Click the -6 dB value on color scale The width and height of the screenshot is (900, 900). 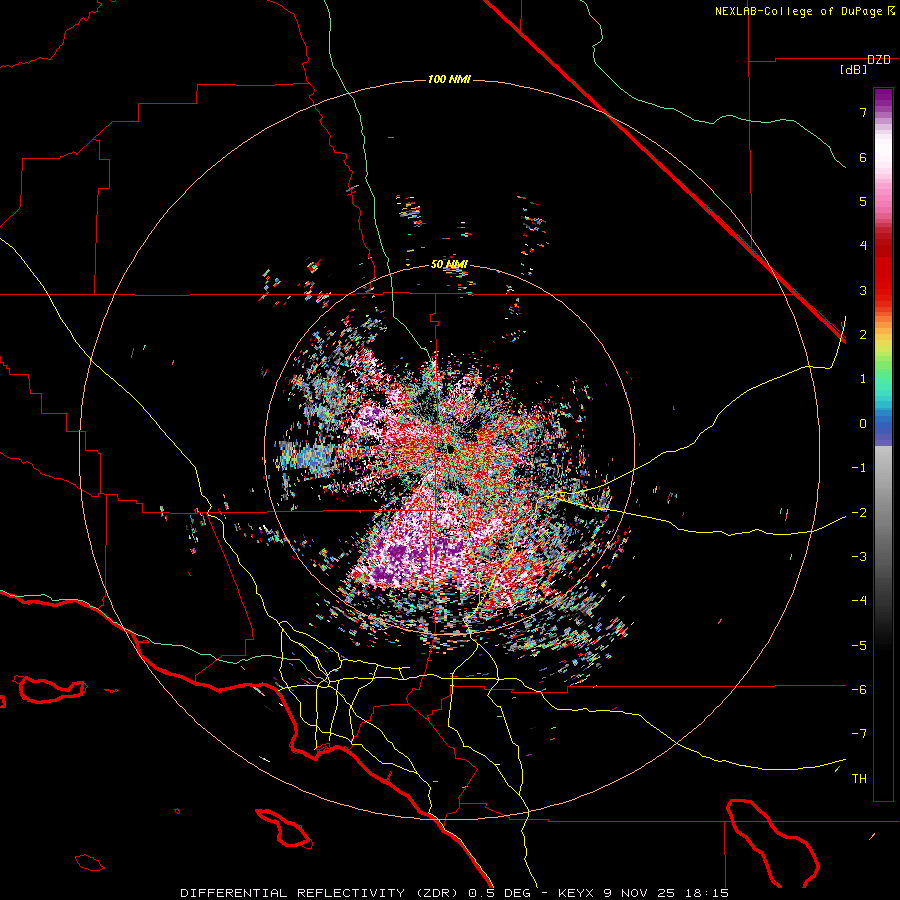859,690
